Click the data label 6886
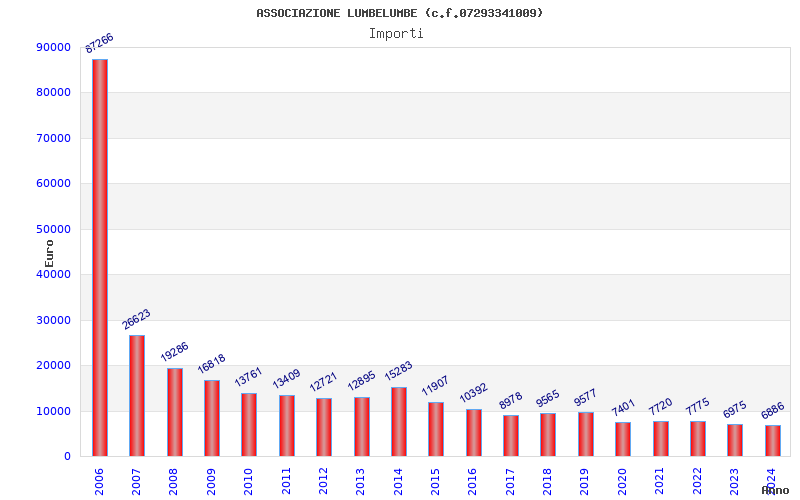The width and height of the screenshot is (800, 500). click(773, 411)
